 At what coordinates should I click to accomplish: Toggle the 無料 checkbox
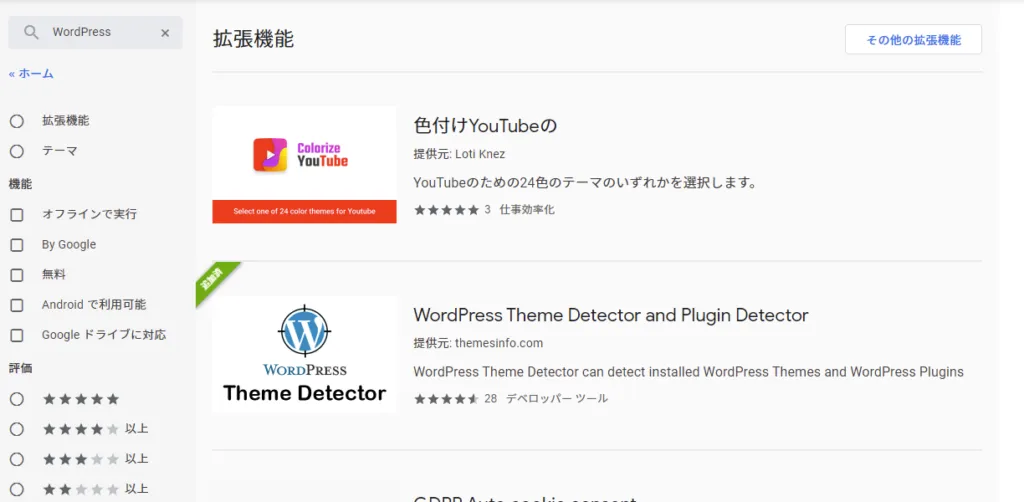[17, 275]
